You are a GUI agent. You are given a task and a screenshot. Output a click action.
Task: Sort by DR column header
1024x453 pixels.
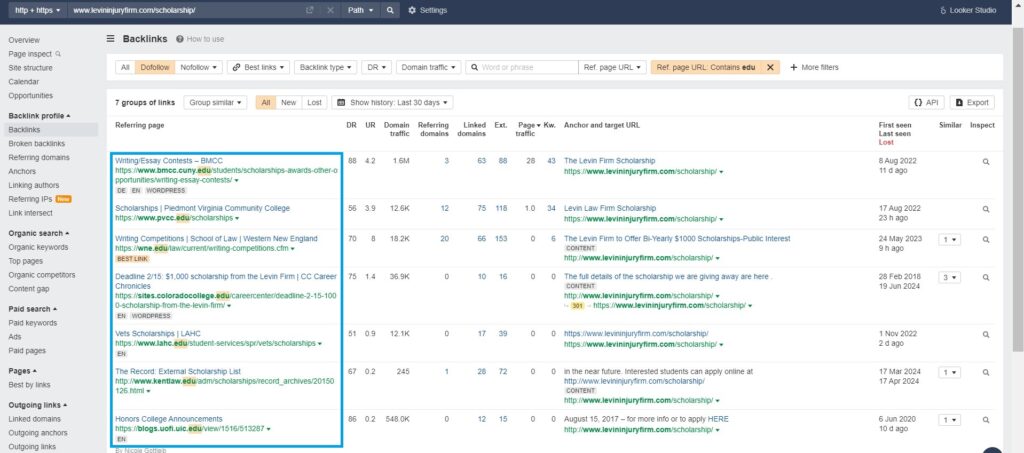(352, 125)
